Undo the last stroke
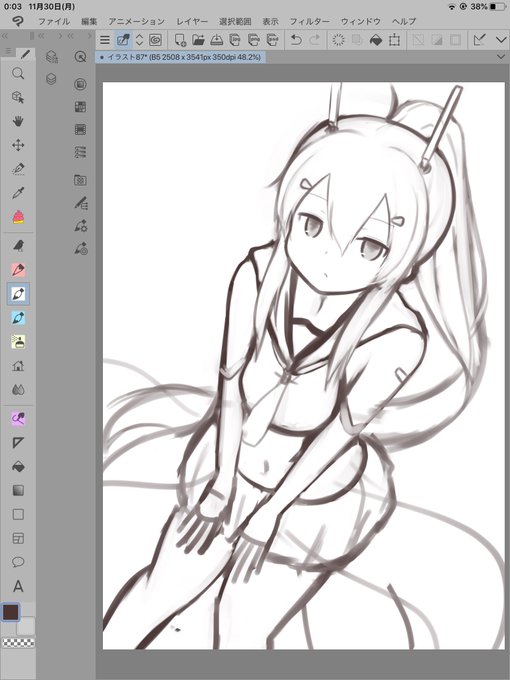The width and height of the screenshot is (510, 680). 296,40
